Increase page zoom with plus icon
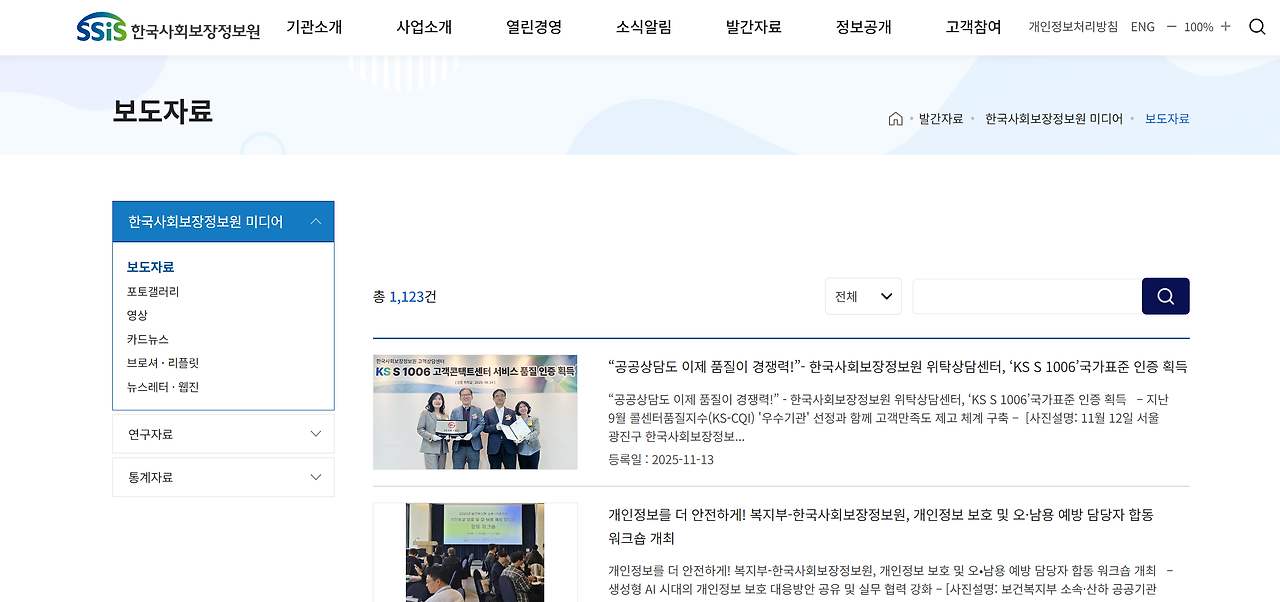The image size is (1280, 602). [x=1226, y=27]
